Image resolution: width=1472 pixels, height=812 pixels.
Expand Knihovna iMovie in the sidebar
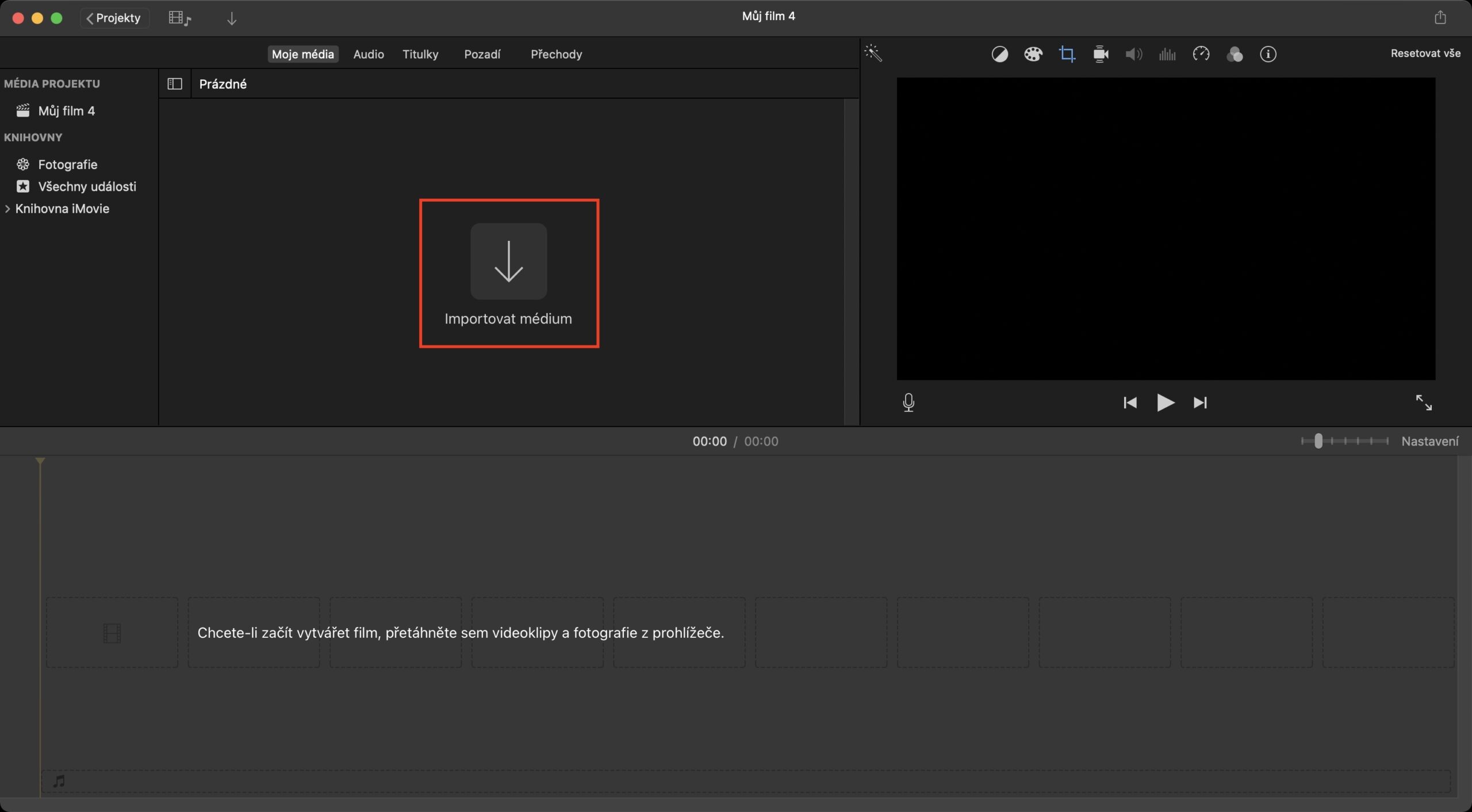point(7,208)
